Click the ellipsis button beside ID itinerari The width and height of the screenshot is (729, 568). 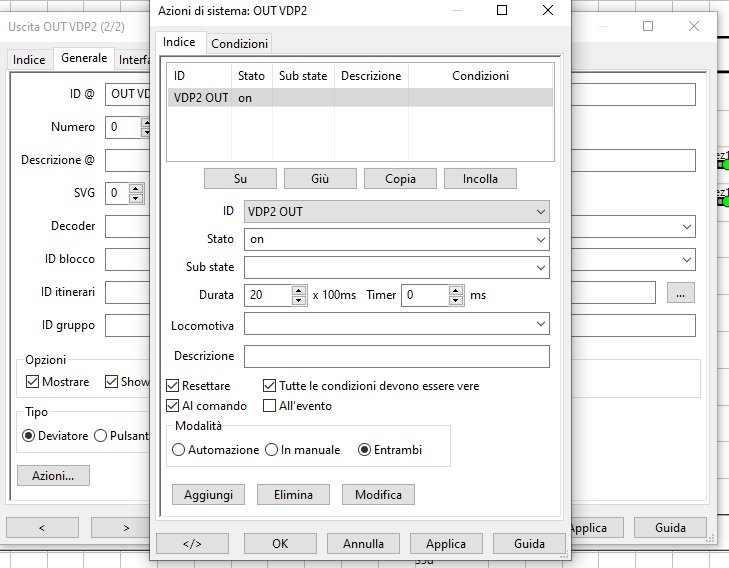[680, 293]
